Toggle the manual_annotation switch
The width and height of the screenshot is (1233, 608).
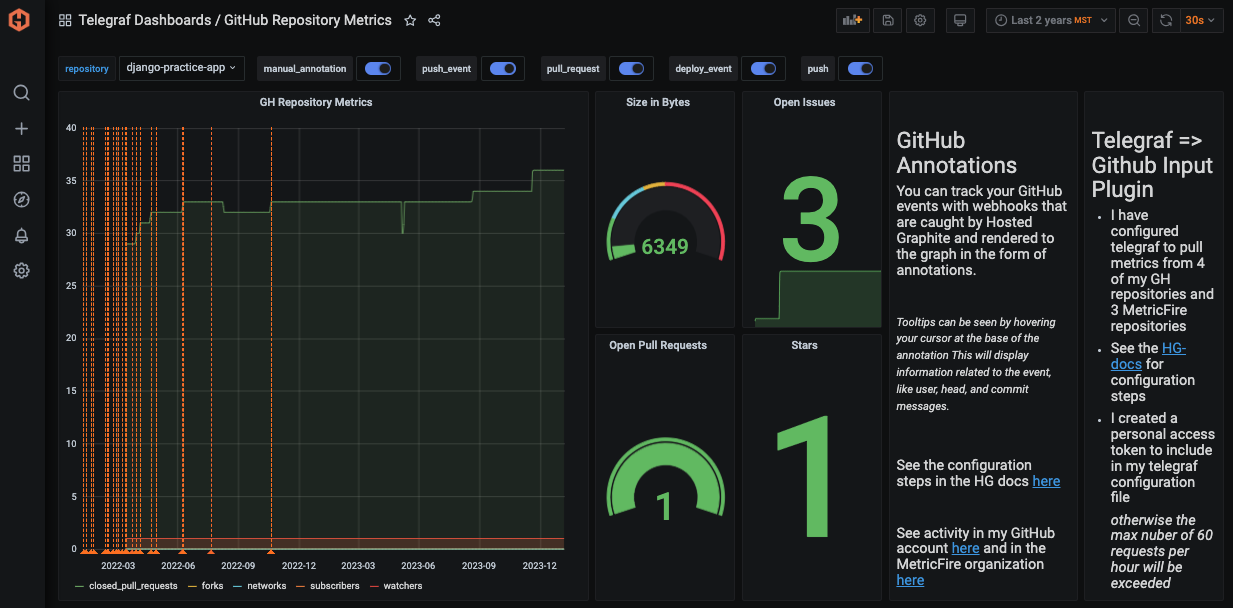378,69
